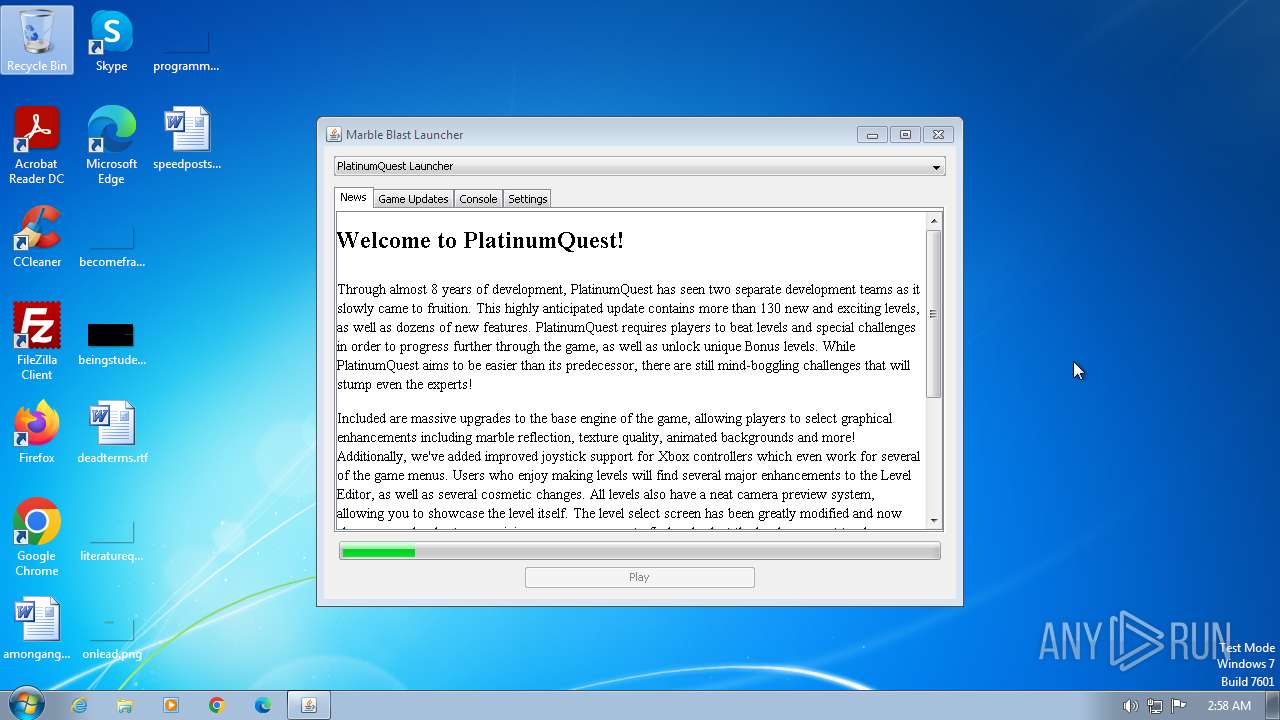Open File Explorer from the taskbar

point(125,705)
